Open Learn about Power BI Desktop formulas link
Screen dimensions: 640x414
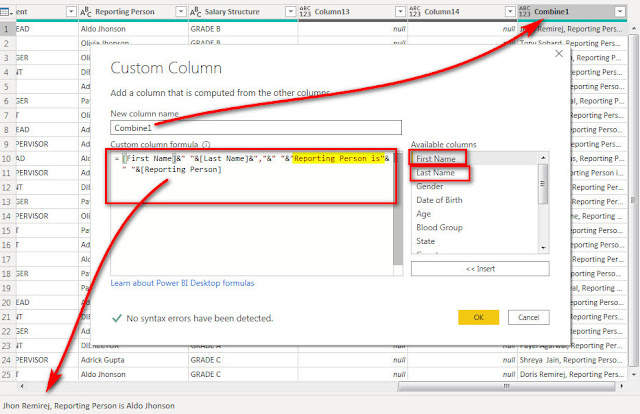[x=182, y=283]
